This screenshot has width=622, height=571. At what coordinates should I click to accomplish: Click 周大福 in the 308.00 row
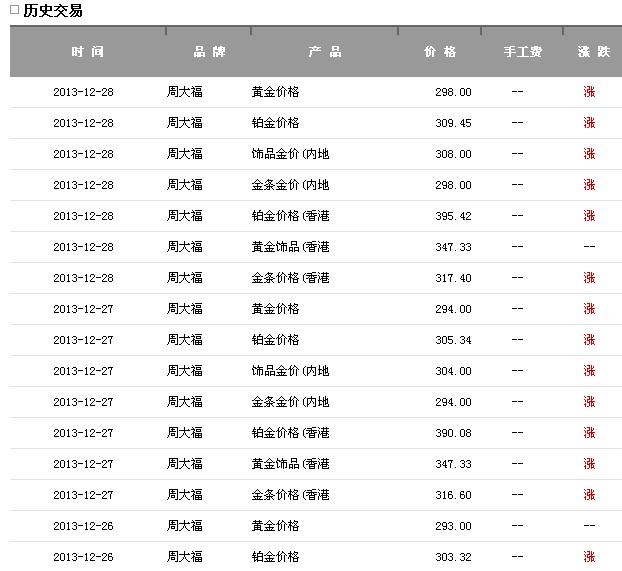184,154
